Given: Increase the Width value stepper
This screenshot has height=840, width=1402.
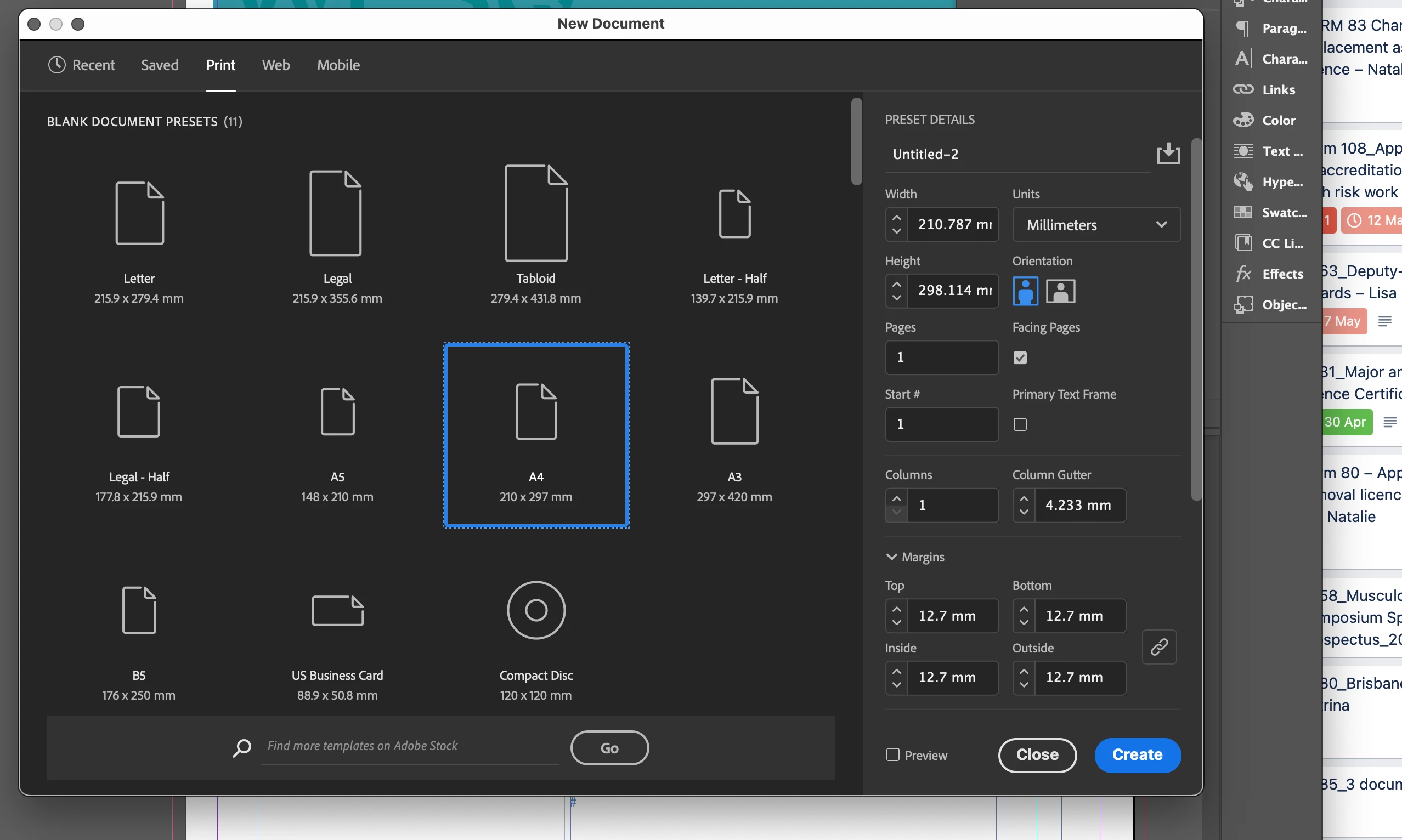Looking at the screenshot, I should 896,218.
